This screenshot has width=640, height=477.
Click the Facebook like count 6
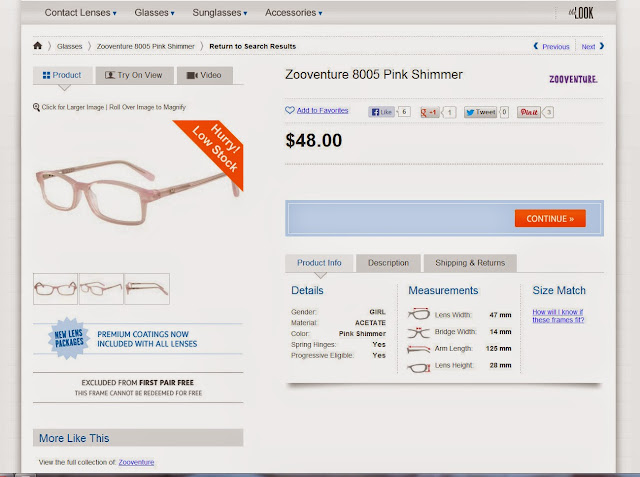click(404, 112)
